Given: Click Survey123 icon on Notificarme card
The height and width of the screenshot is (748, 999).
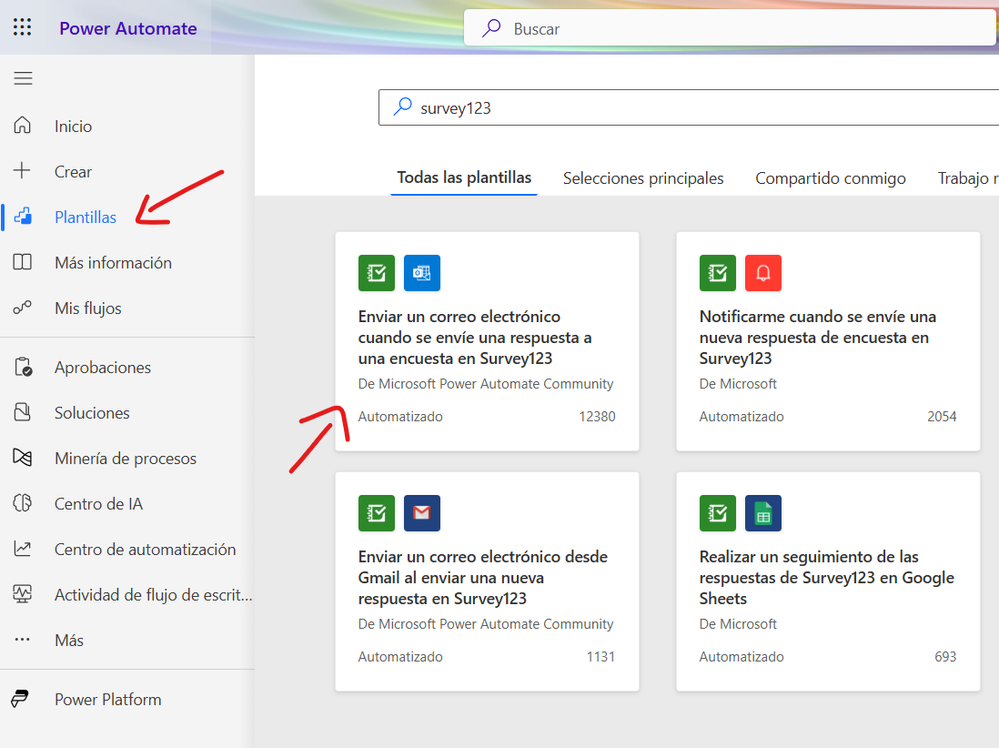Looking at the screenshot, I should tap(718, 273).
